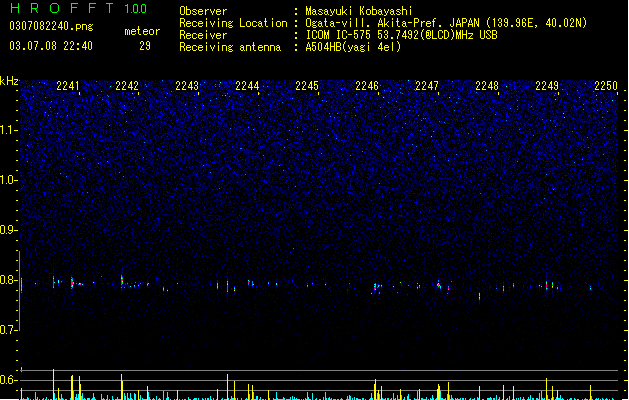Click the 2249 time marker
The height and width of the screenshot is (400, 629).
547,86
